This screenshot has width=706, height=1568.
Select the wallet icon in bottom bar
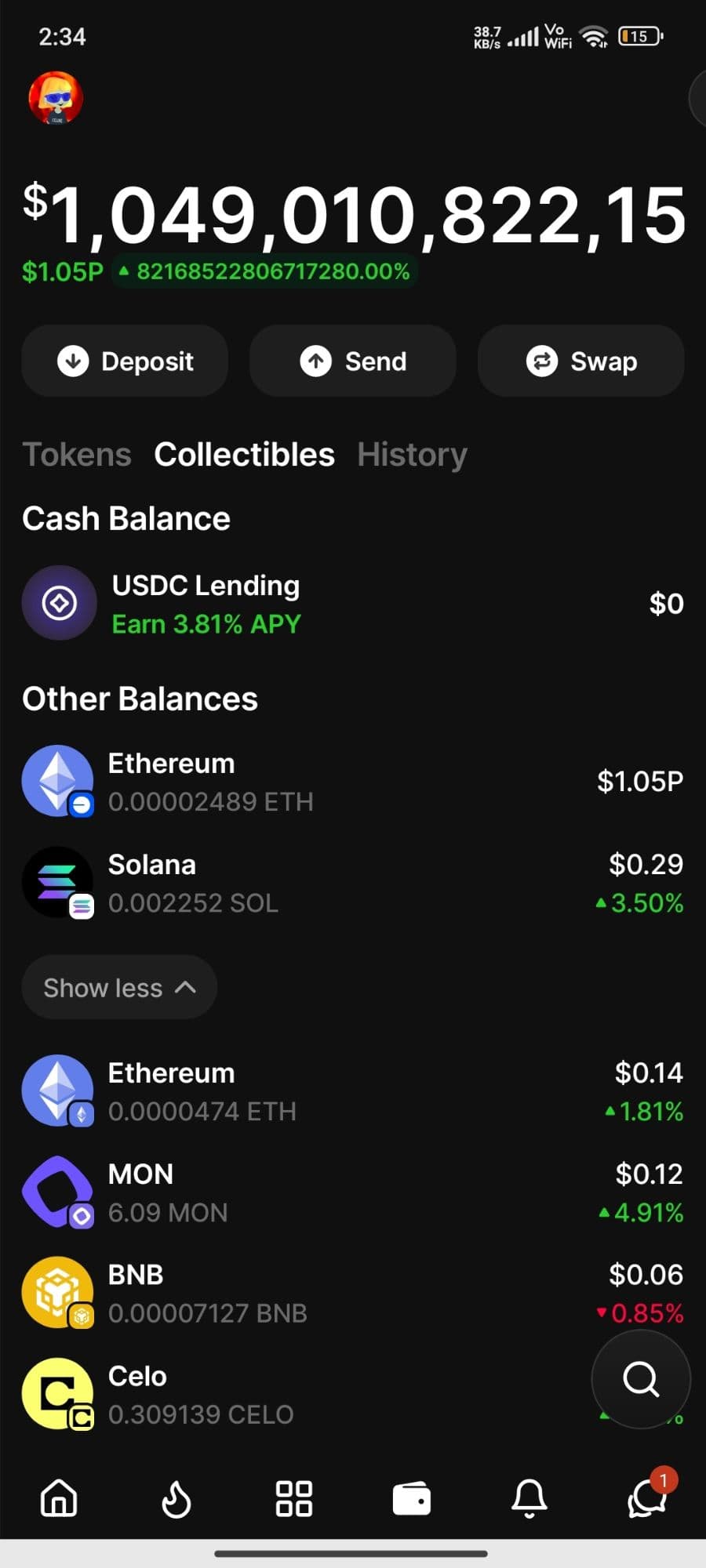(412, 1498)
